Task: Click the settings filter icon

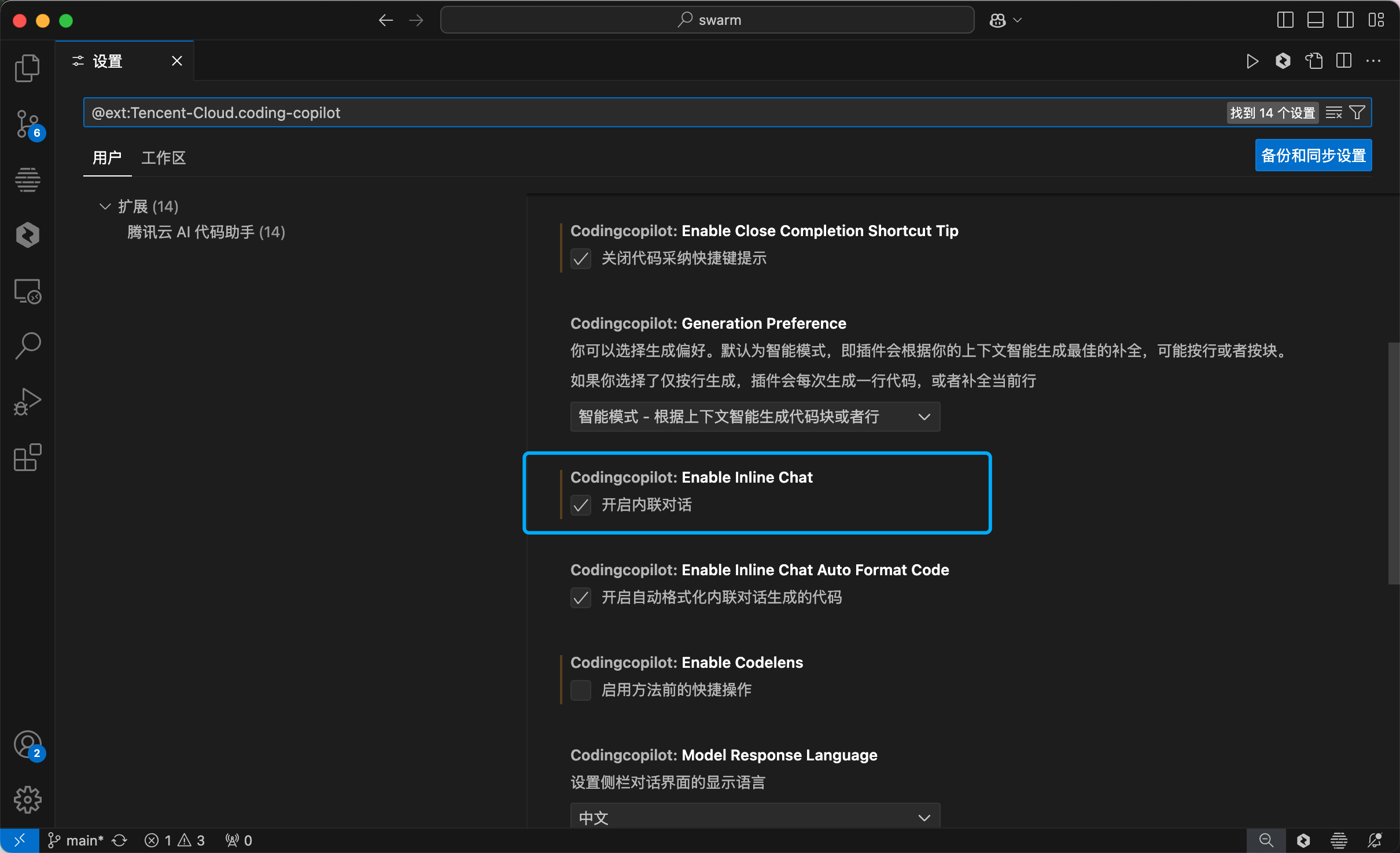Action: tap(1358, 112)
